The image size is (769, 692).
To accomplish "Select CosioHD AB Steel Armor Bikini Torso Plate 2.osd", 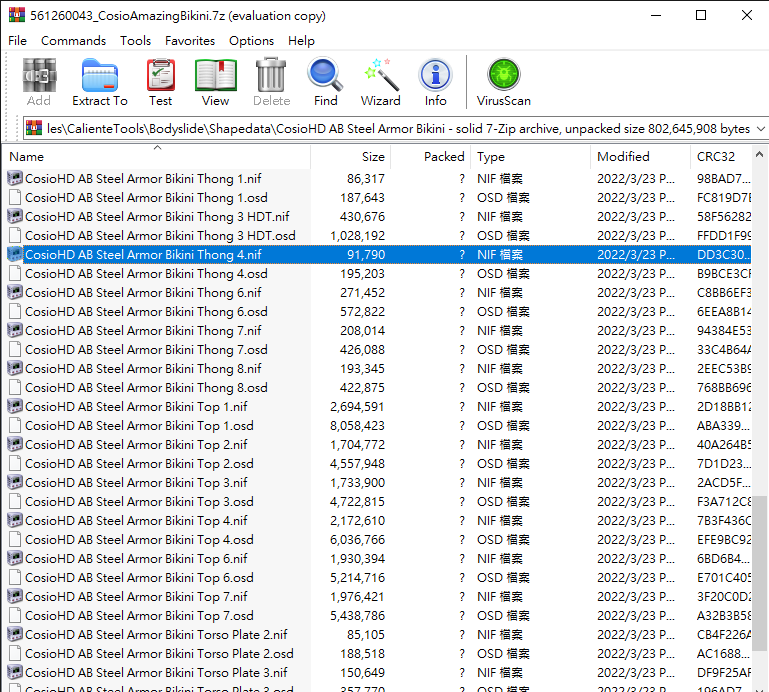I will (x=159, y=653).
